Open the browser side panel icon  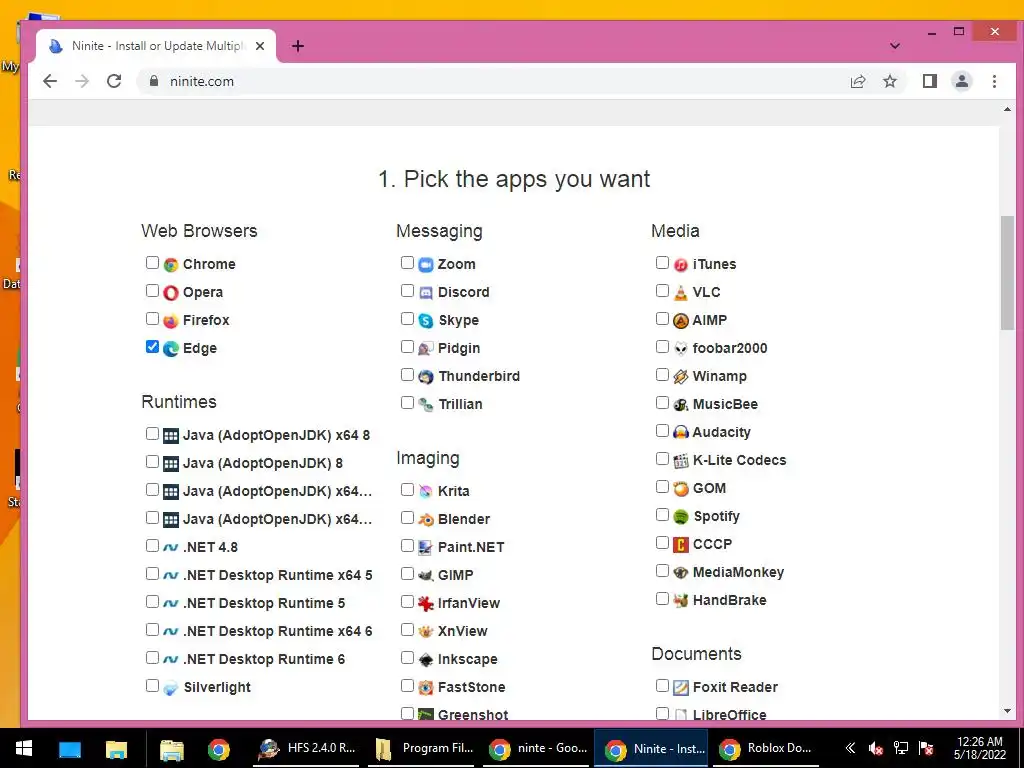[x=930, y=81]
